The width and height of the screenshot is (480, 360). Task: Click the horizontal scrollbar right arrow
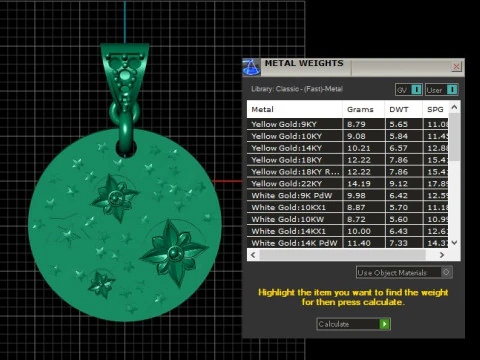442,255
